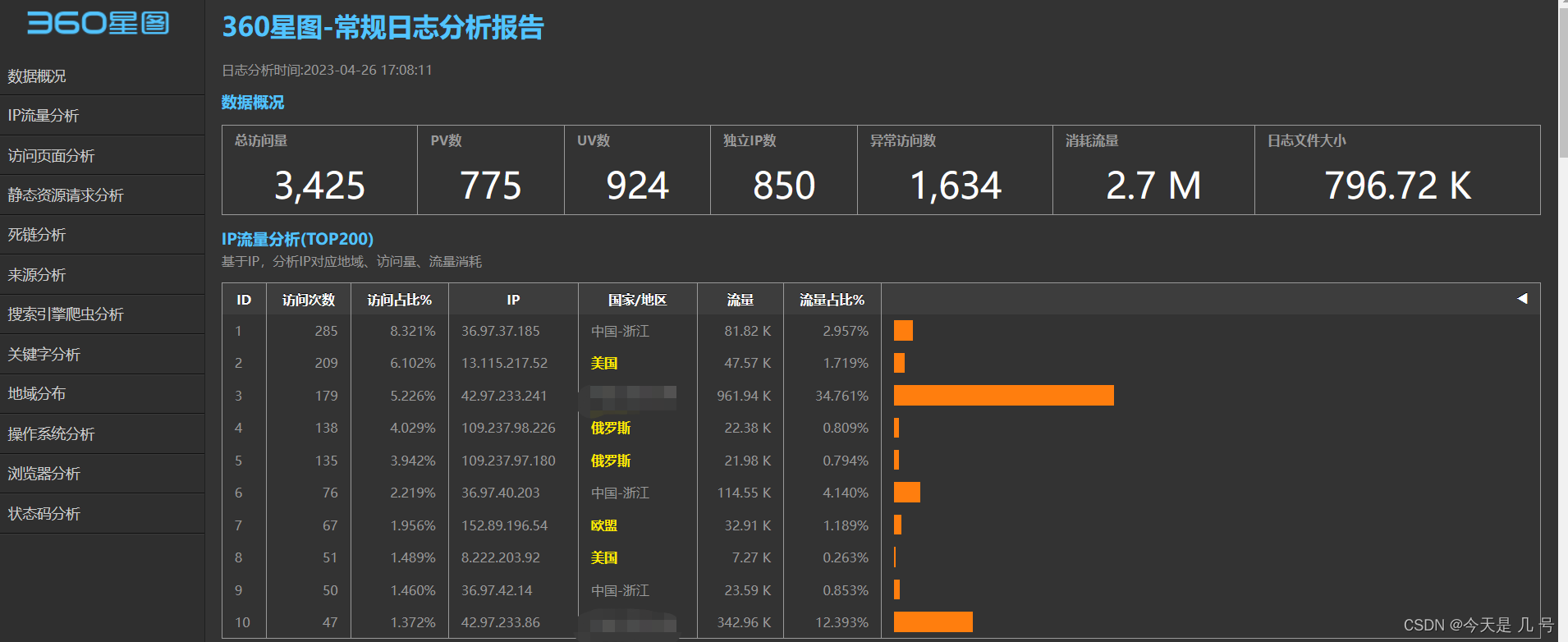Click IP address 36.97.40.203

click(x=501, y=493)
